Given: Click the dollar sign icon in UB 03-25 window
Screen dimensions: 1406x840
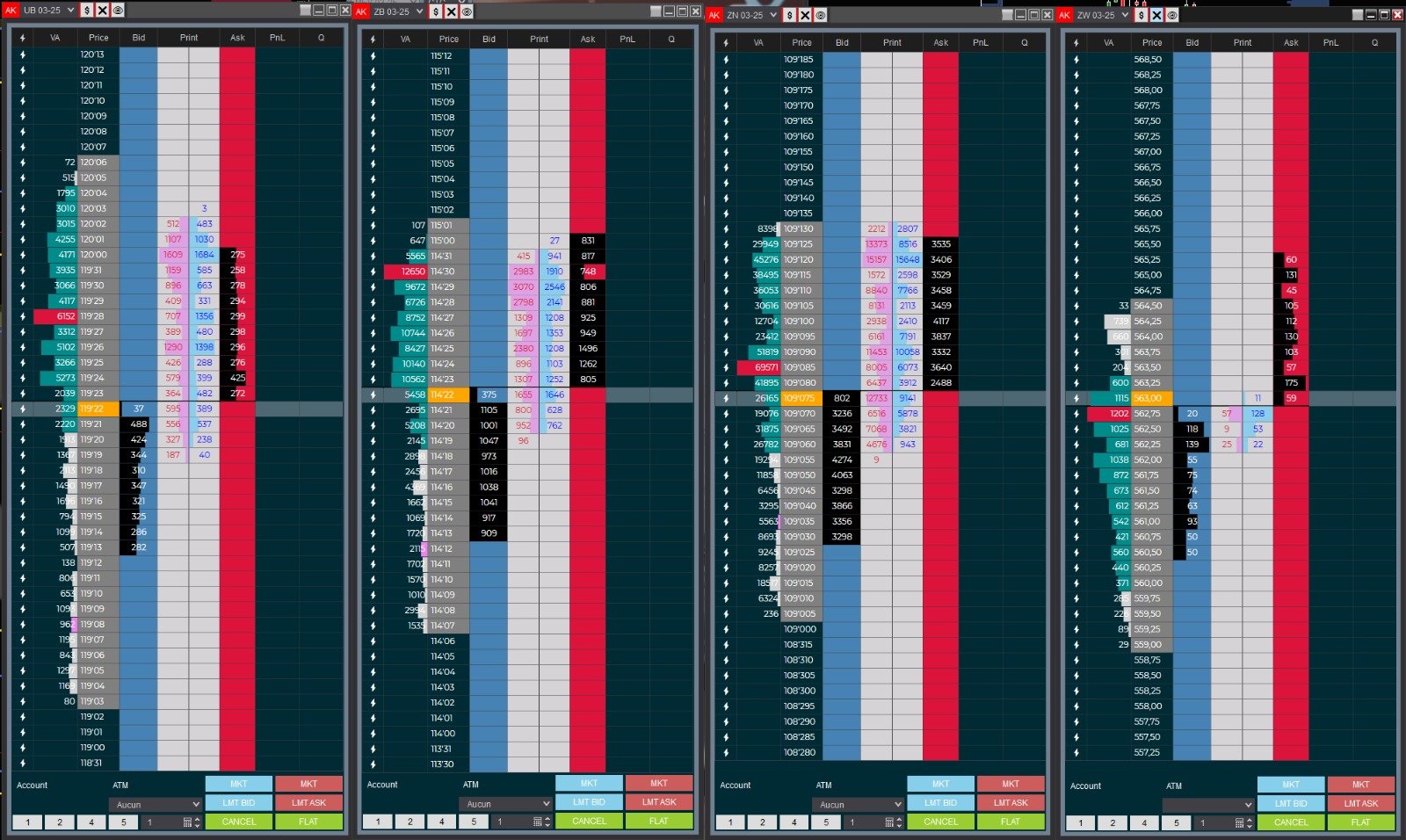Looking at the screenshot, I should (87, 11).
